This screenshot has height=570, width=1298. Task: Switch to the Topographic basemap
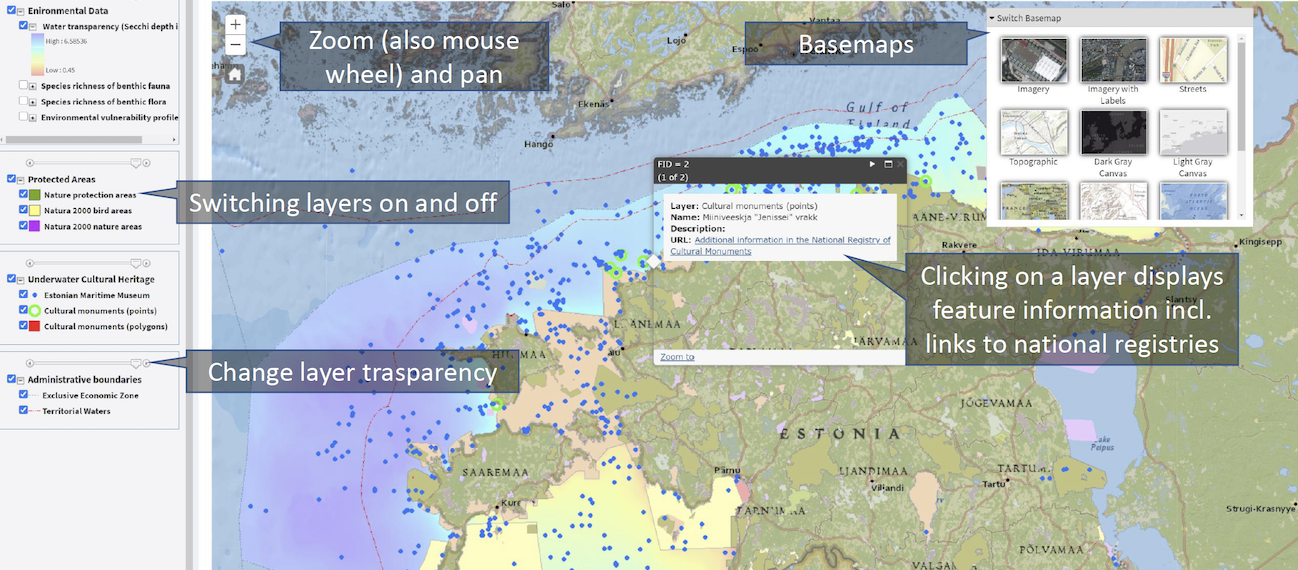[1033, 133]
